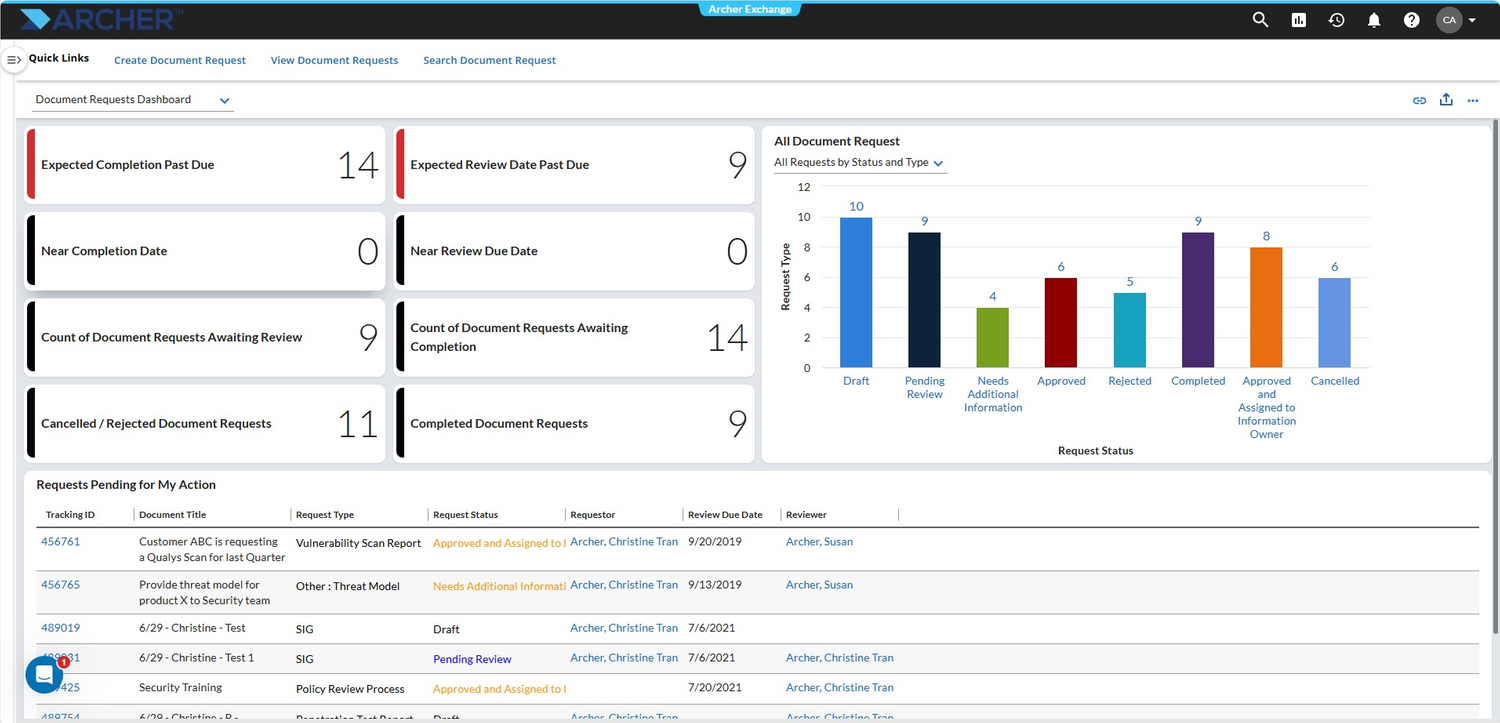Click the Draft axis label
This screenshot has height=723, width=1500.
(856, 381)
